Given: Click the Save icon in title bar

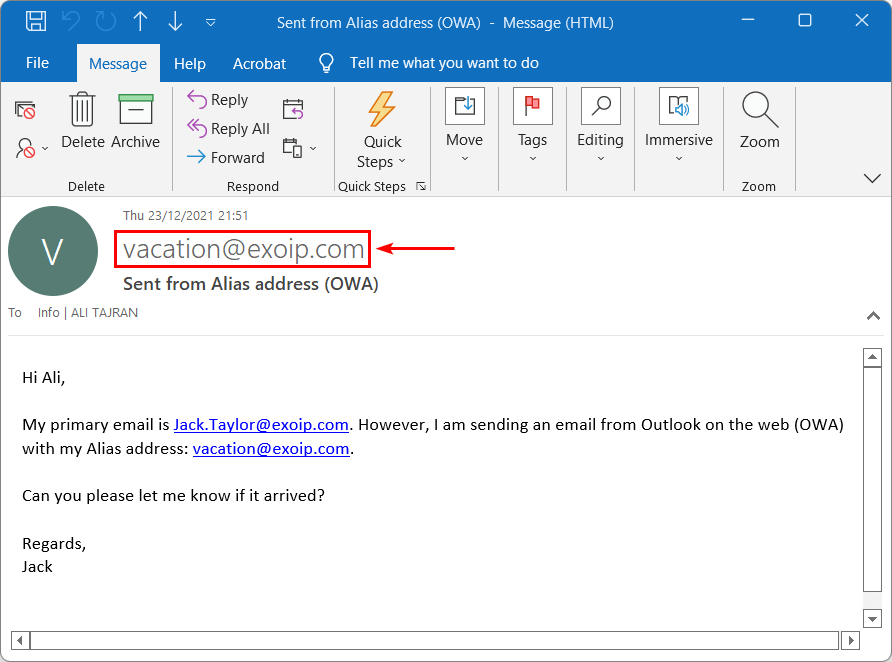Looking at the screenshot, I should pos(36,22).
